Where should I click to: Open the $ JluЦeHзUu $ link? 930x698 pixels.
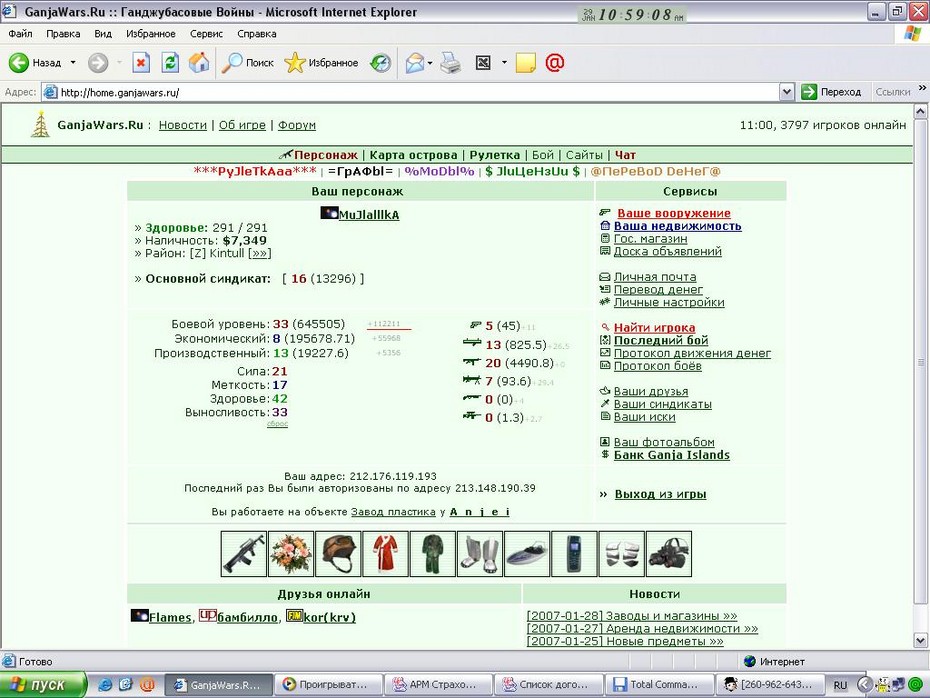(532, 171)
